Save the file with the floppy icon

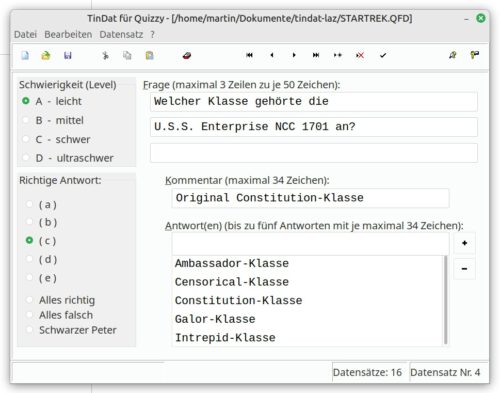coord(68,55)
